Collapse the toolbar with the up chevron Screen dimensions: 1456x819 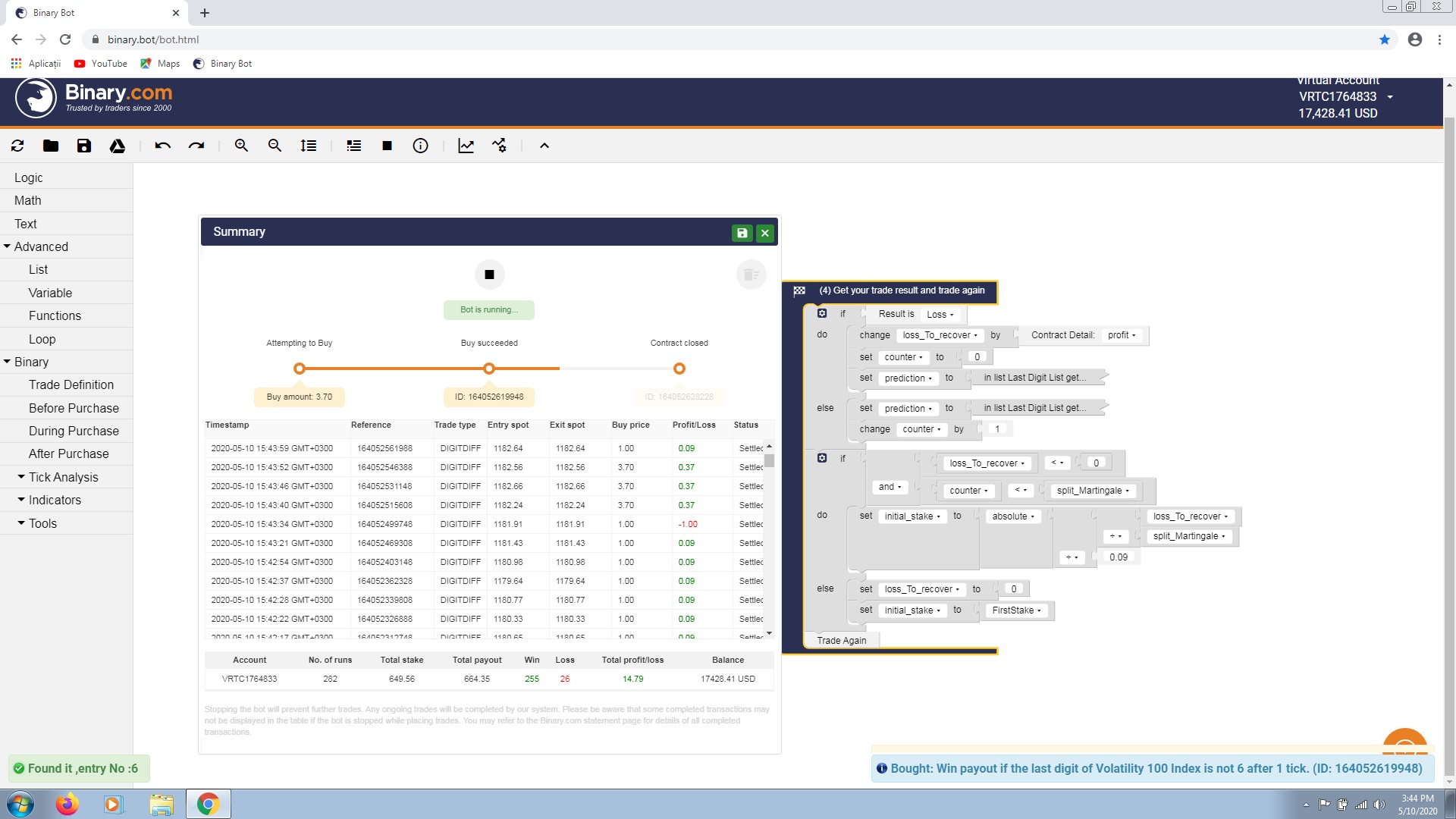[544, 146]
